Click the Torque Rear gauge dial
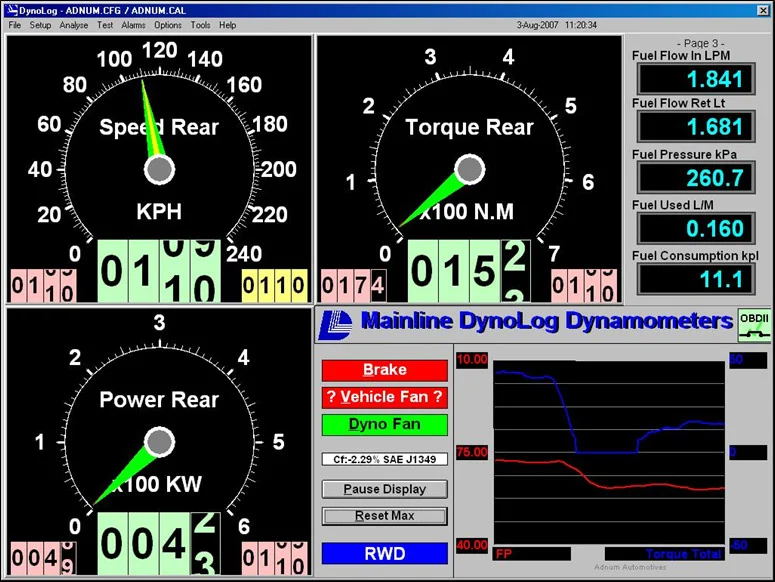This screenshot has width=775, height=582. point(470,169)
